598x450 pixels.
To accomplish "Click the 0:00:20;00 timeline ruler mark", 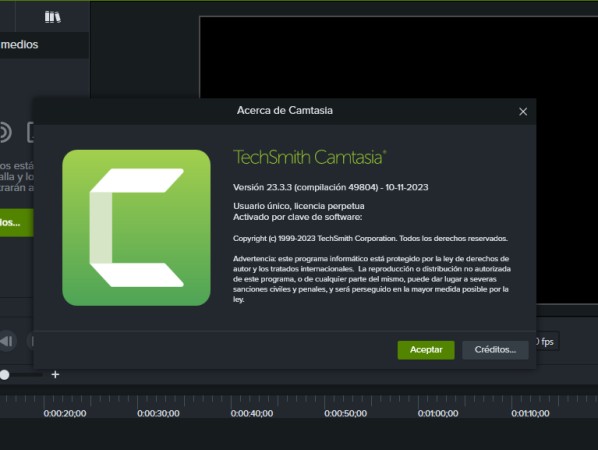I will pyautogui.click(x=65, y=413).
